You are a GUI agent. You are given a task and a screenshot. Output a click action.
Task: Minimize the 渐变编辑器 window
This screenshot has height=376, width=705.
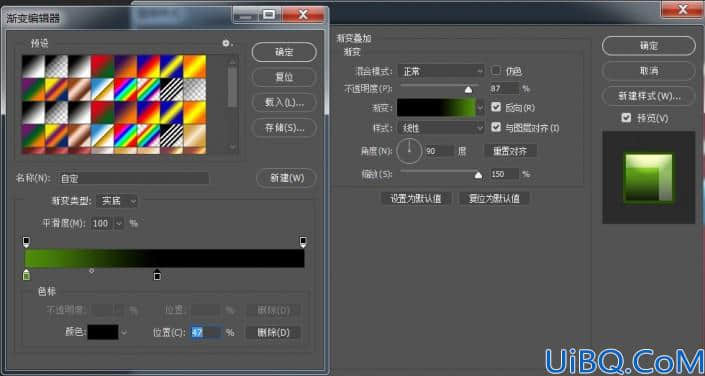245,16
